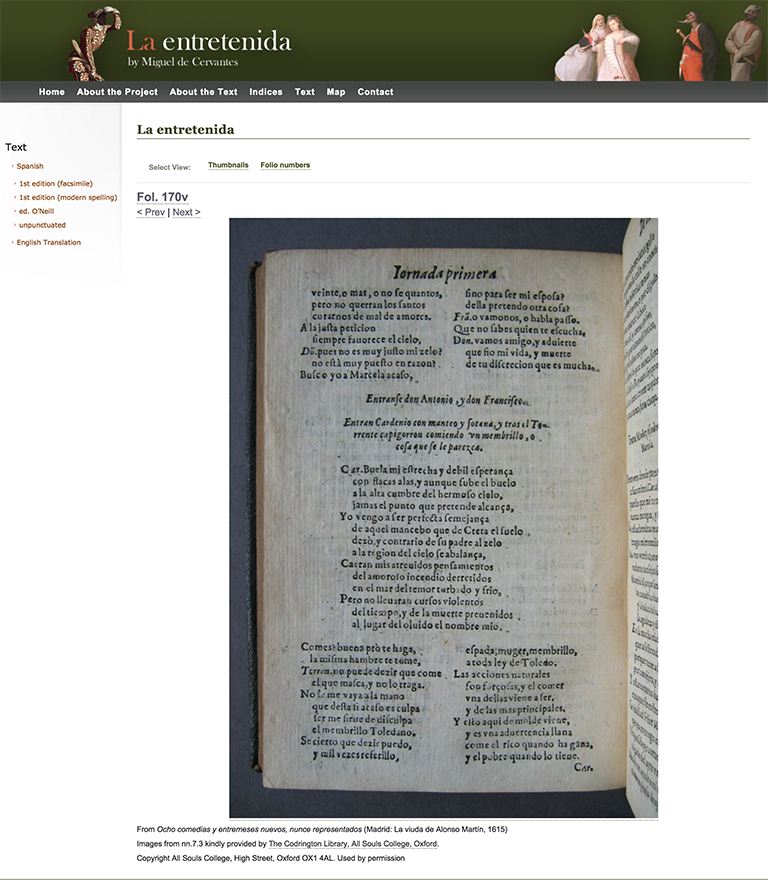The width and height of the screenshot is (768, 880).
Task: Open the Home menu item
Action: click(x=52, y=91)
